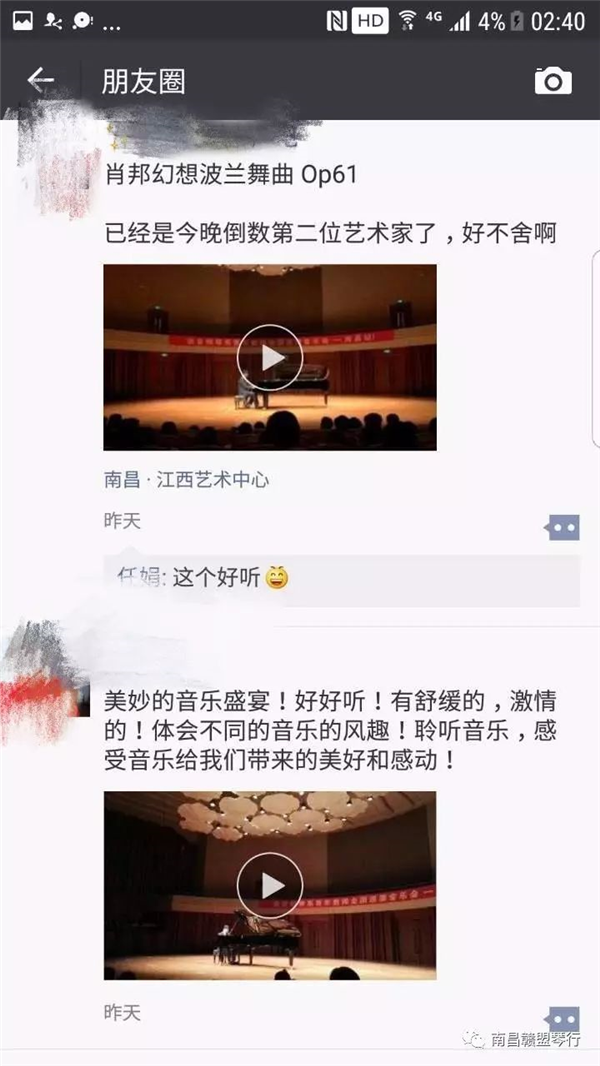Play the second piano concert video

[270, 885]
